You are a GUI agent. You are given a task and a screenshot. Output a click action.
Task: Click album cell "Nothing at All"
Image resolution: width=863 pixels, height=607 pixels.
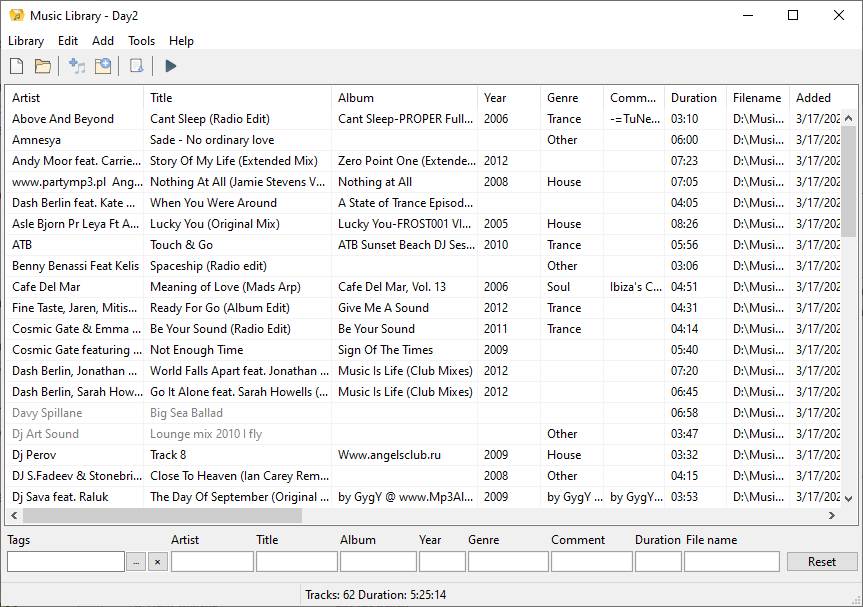375,182
